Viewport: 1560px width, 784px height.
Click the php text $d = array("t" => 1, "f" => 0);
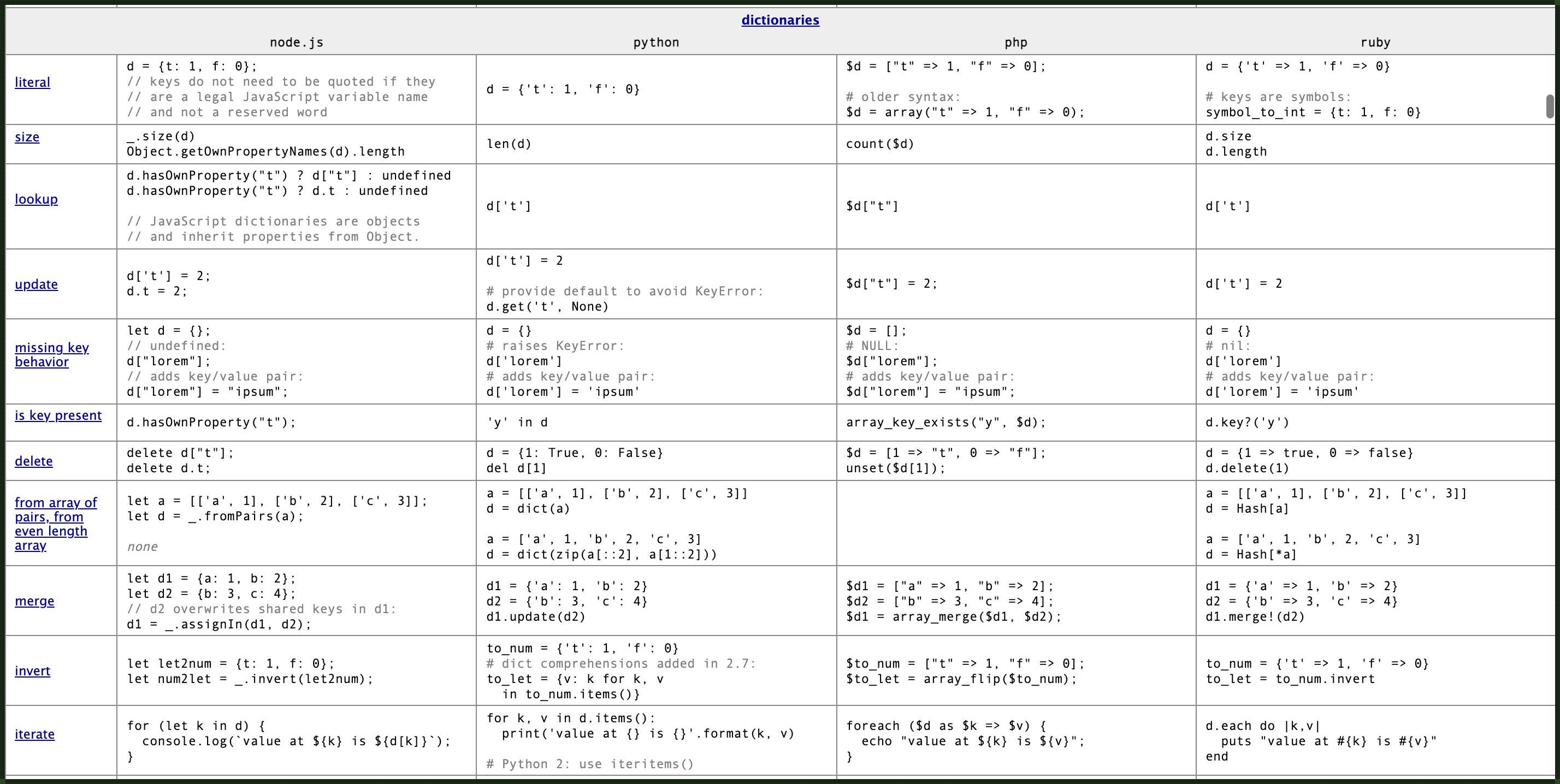(x=965, y=112)
